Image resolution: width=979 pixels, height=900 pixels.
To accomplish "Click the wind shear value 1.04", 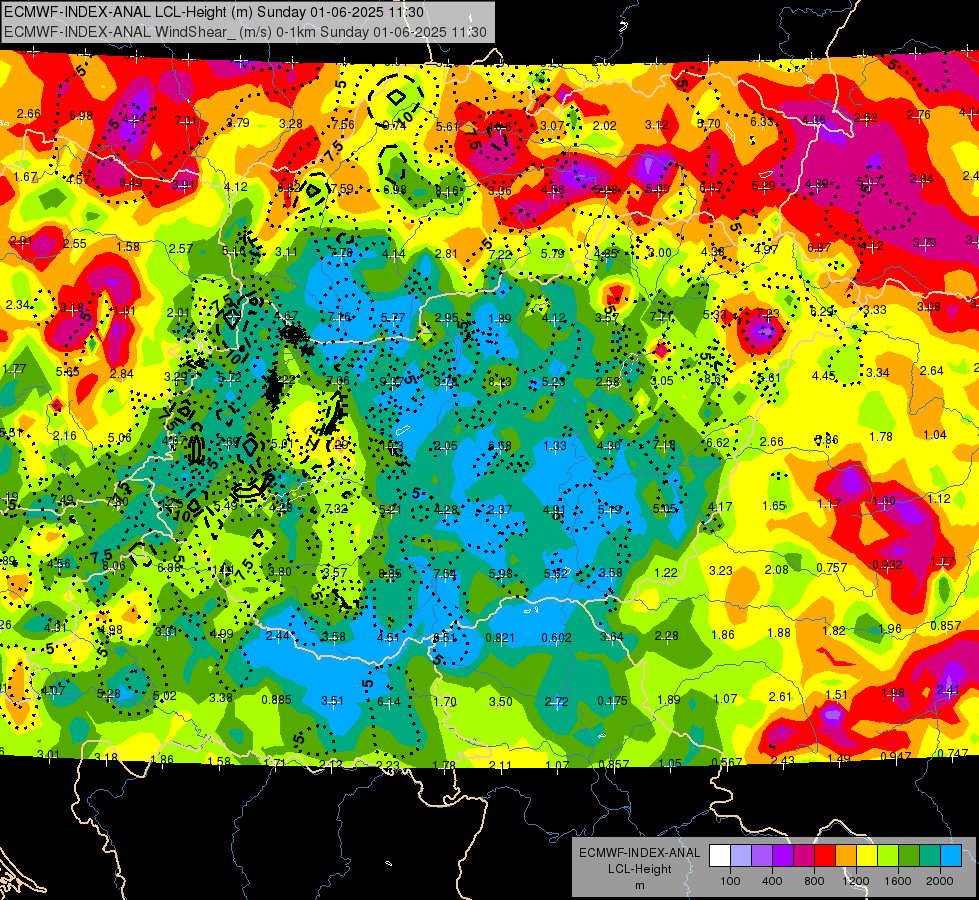I will coord(935,435).
